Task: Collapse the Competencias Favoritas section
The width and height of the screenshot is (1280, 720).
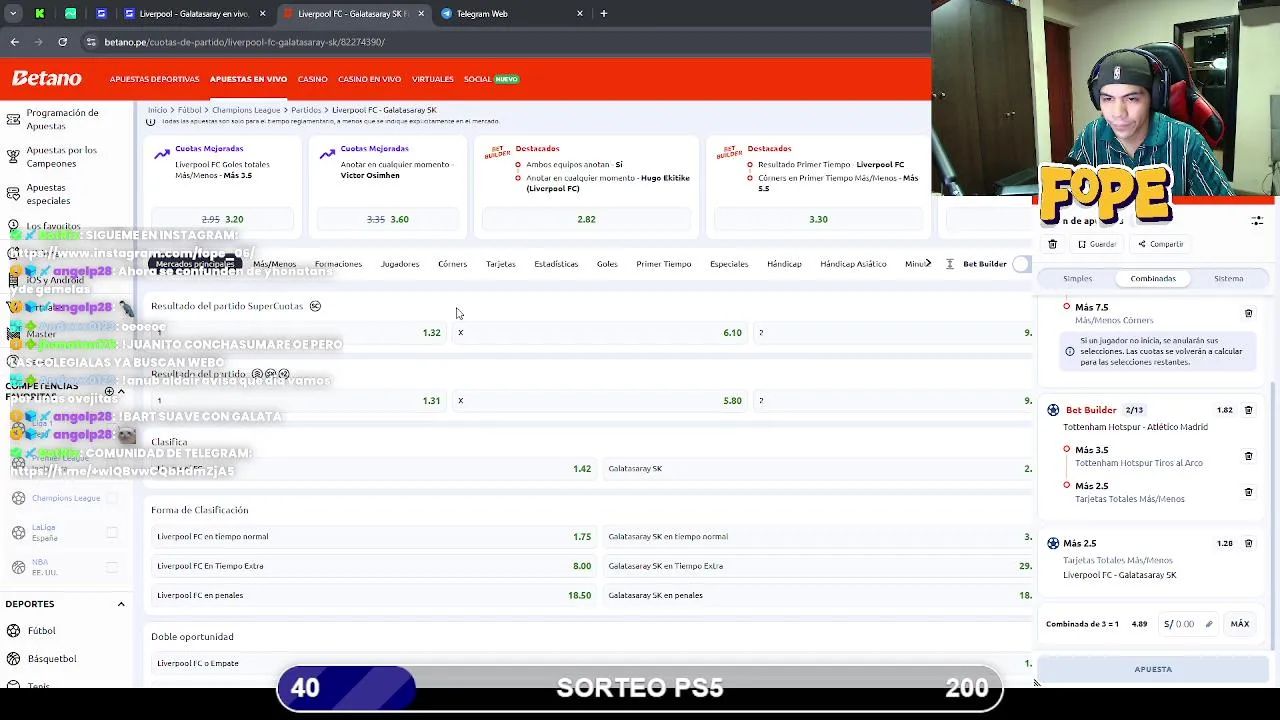Action: (121, 391)
